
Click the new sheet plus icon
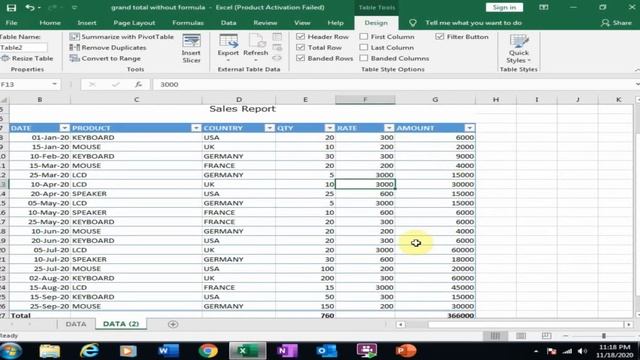[x=173, y=324]
